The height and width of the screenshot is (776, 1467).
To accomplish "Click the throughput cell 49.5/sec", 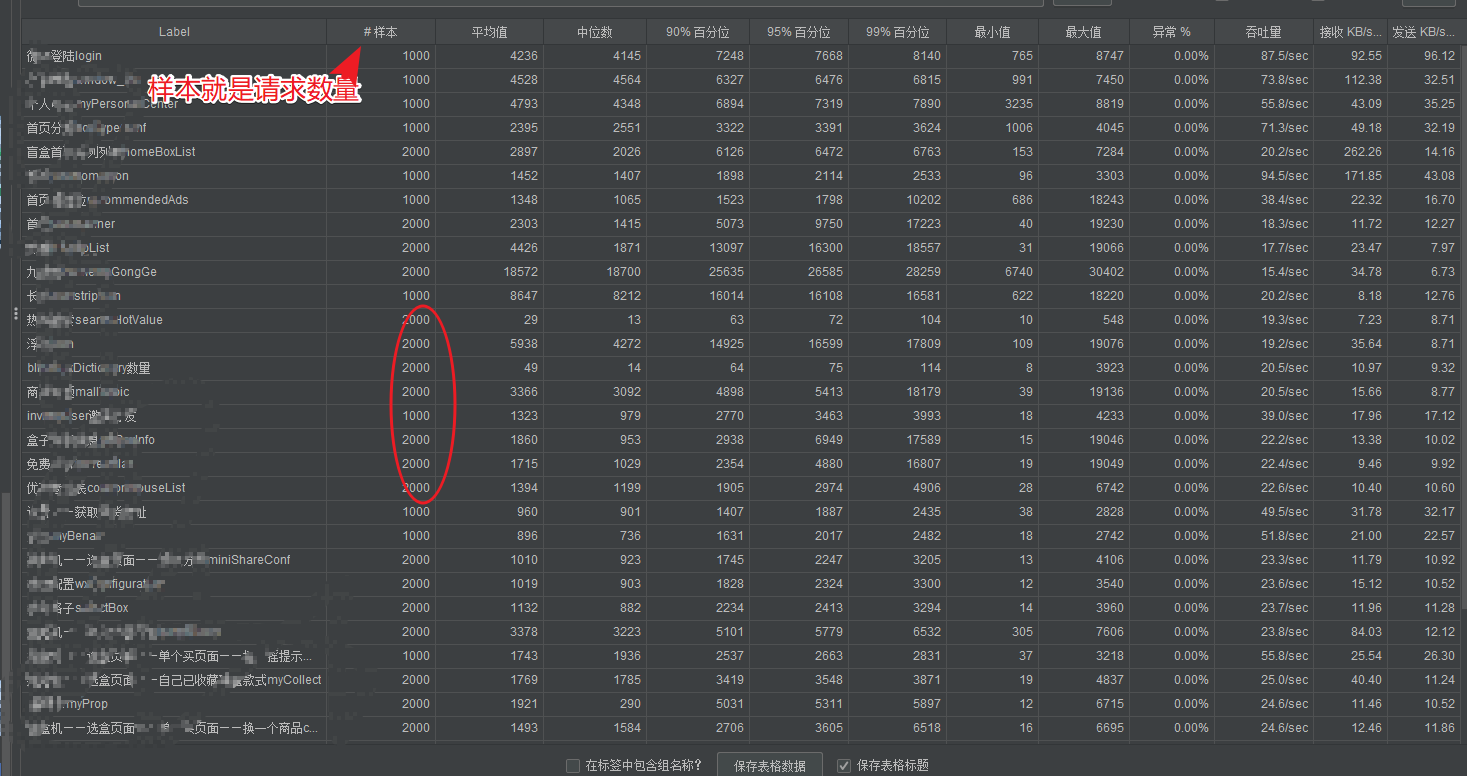I will (x=1283, y=512).
